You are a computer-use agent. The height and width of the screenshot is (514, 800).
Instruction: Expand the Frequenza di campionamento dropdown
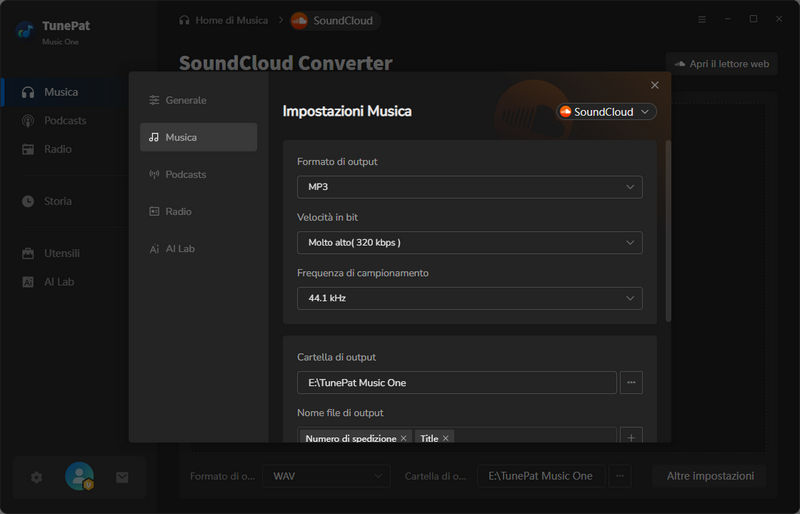pyautogui.click(x=469, y=298)
